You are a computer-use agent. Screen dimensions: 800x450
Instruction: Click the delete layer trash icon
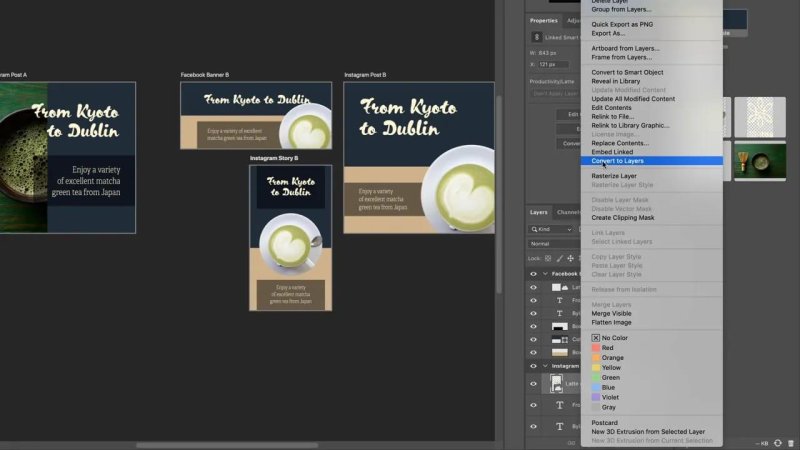coord(791,443)
